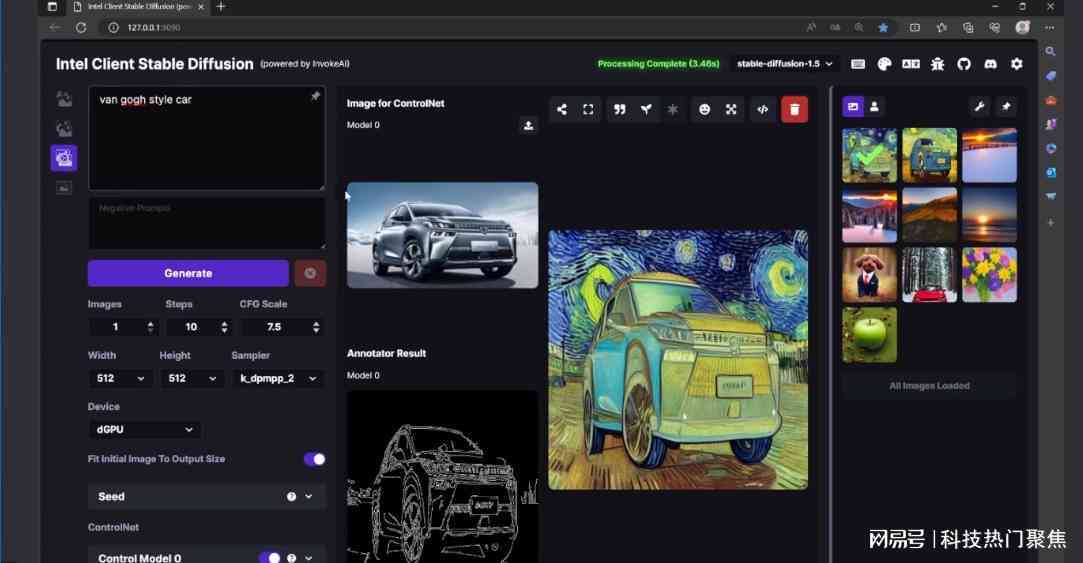Select the highlighted ControlNet tab icon

[x=64, y=158]
